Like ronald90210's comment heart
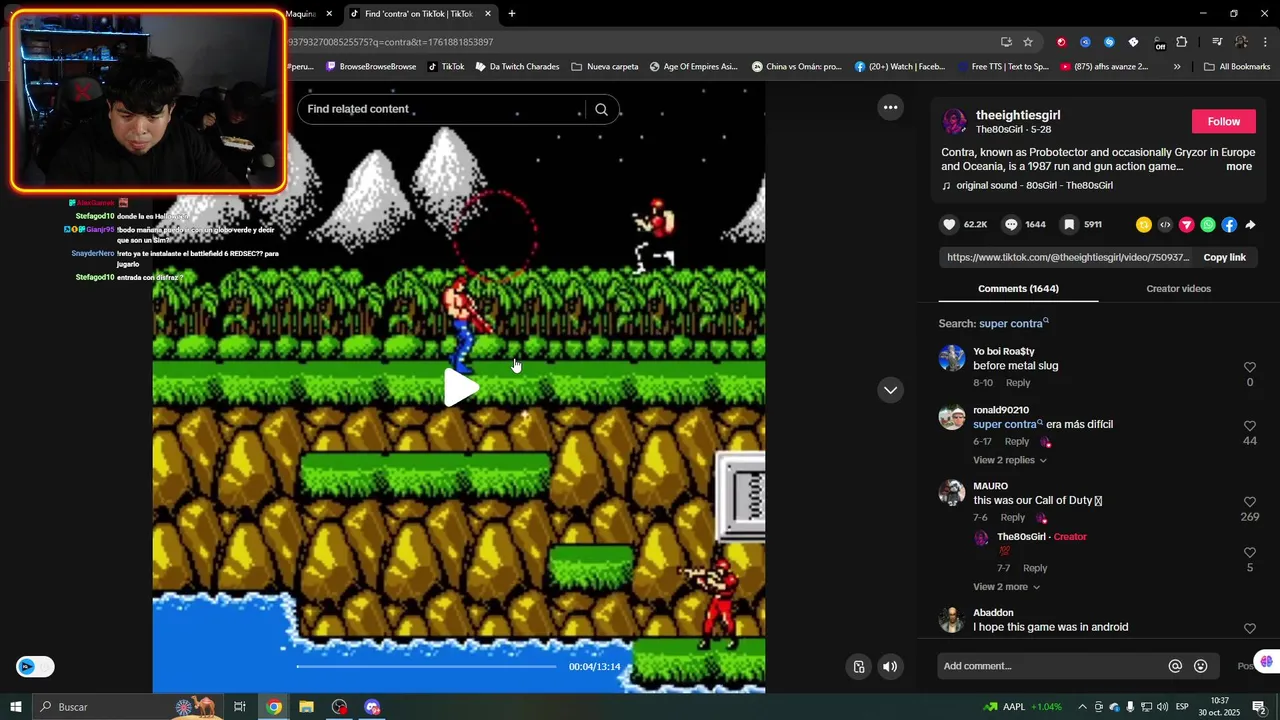 pos(1250,426)
